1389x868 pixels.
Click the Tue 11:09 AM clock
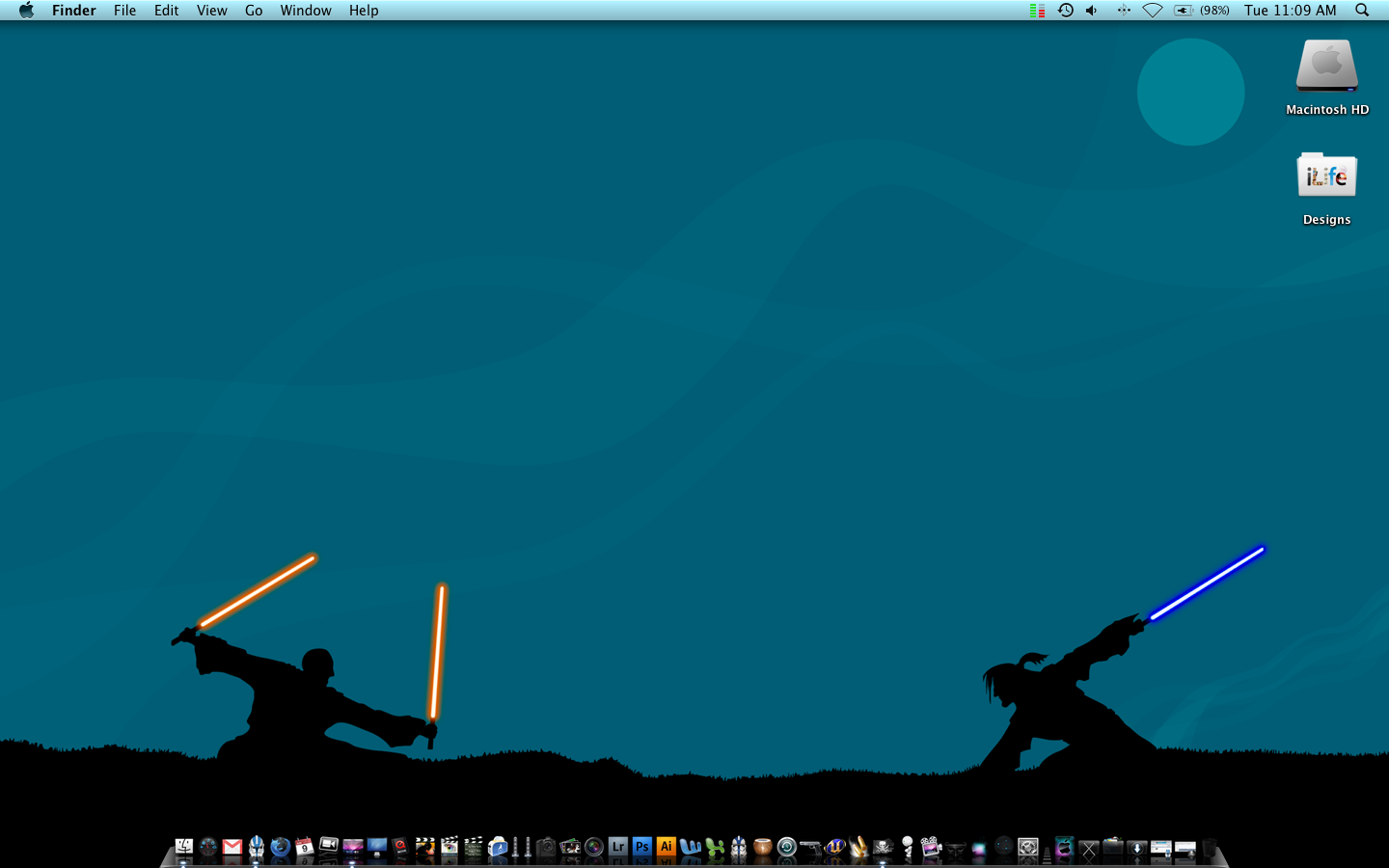[1291, 11]
